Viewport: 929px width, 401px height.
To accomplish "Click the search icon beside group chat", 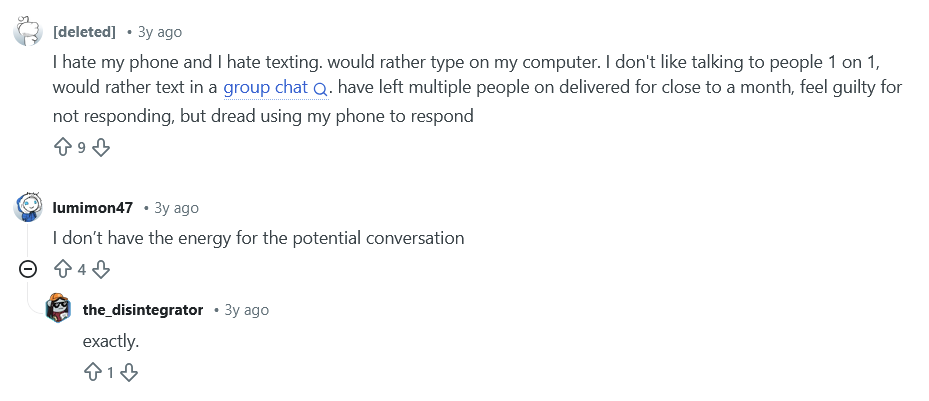I will [x=320, y=89].
